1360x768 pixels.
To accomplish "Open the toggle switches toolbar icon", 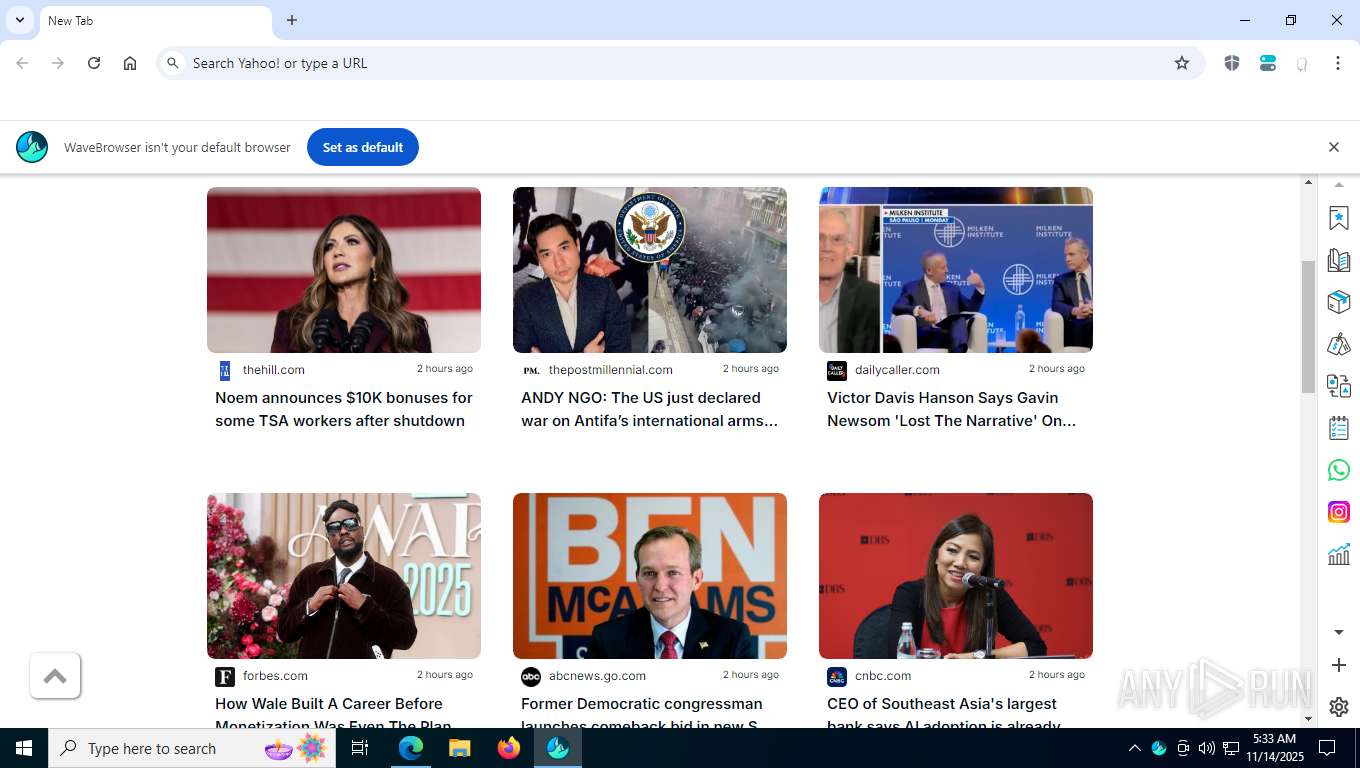I will pyautogui.click(x=1268, y=63).
